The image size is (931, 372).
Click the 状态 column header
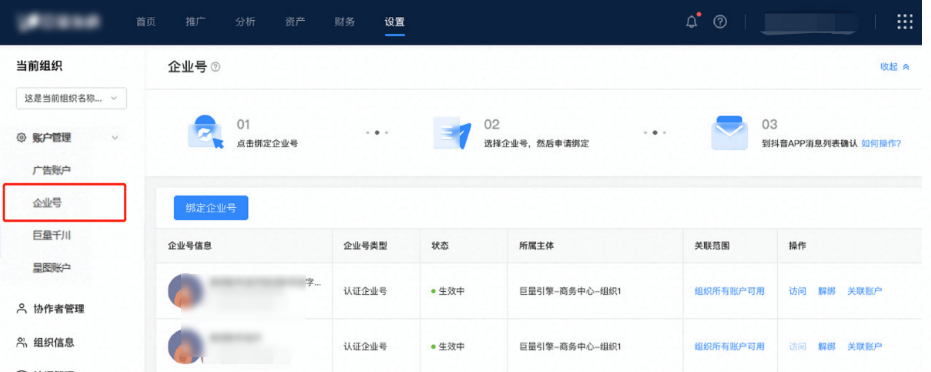(x=439, y=246)
